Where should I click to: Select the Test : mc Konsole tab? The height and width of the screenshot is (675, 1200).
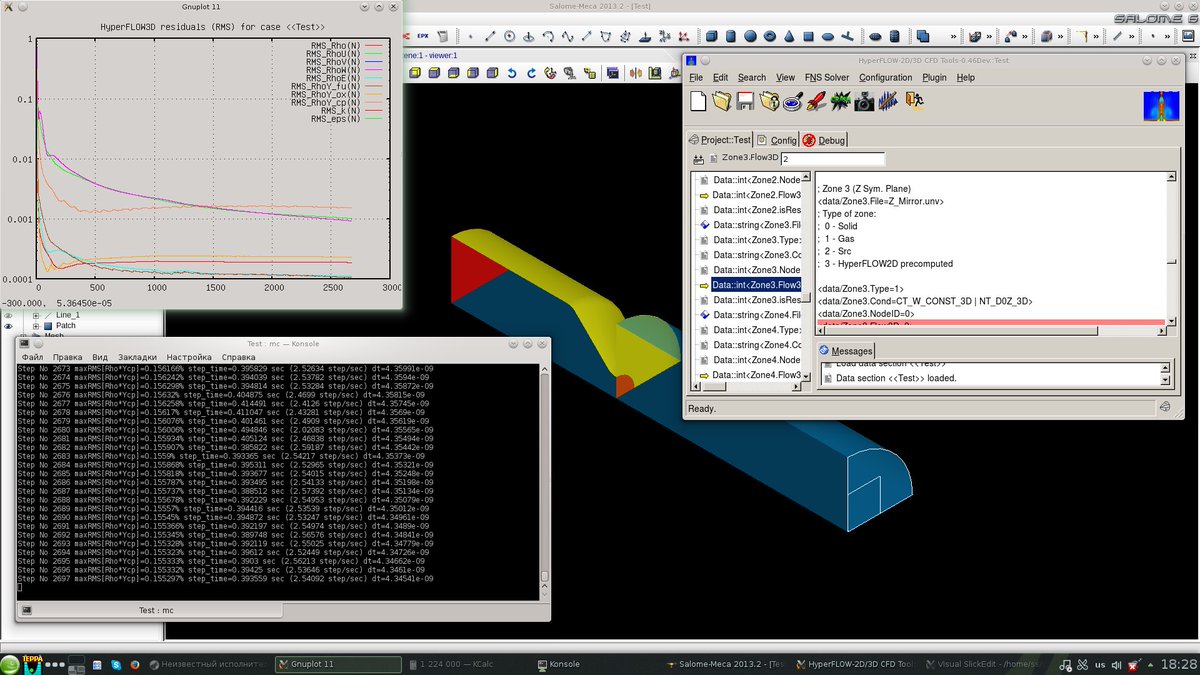pyautogui.click(x=156, y=610)
